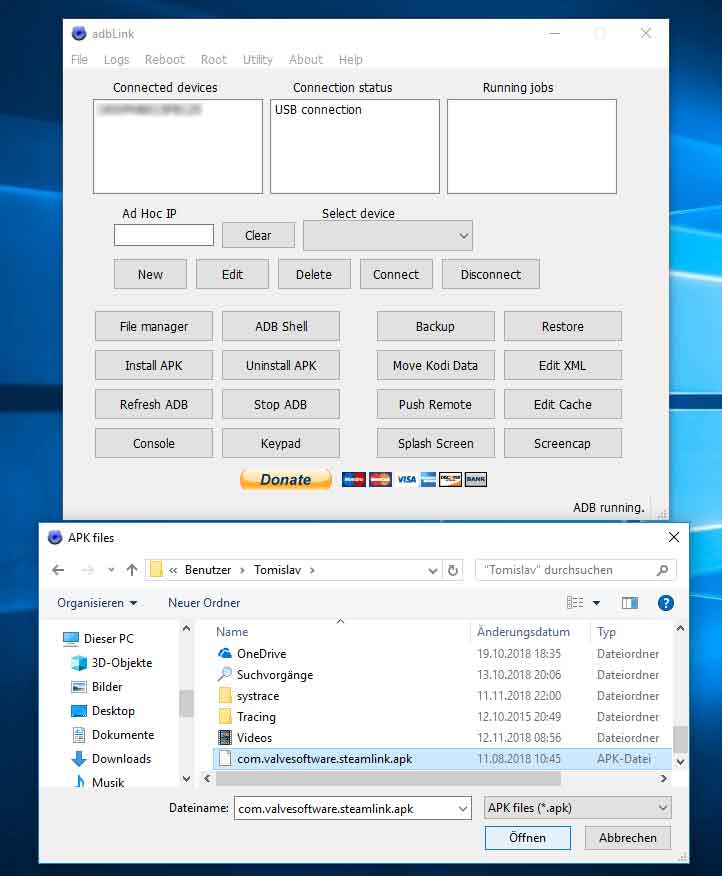Image resolution: width=722 pixels, height=876 pixels.
Task: Expand the Organisieren menu
Action: click(x=97, y=603)
